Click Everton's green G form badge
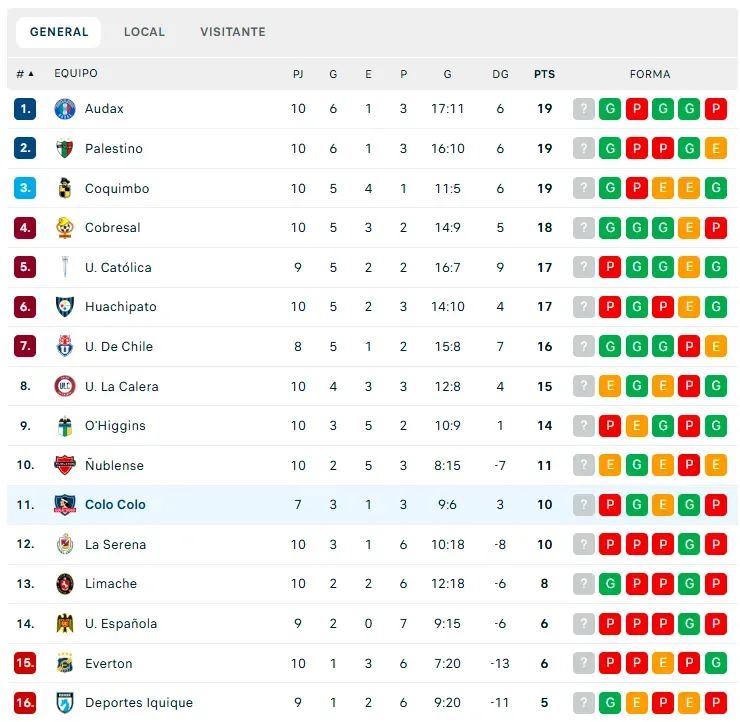The image size is (740, 722). pyautogui.click(x=715, y=663)
